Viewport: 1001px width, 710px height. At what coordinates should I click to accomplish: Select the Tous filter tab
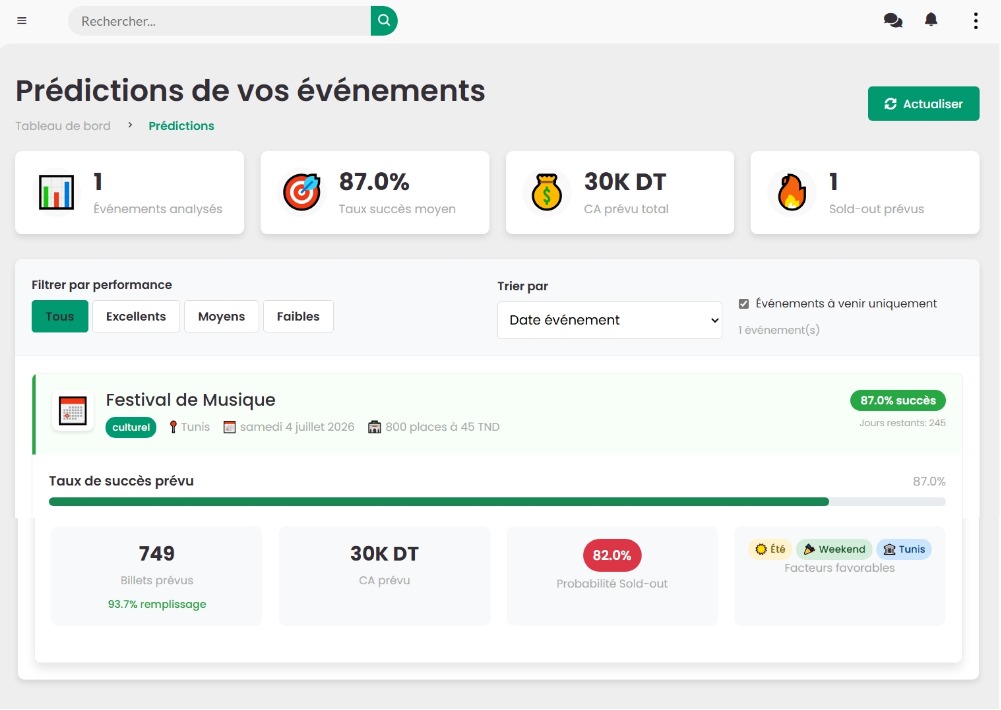[60, 316]
